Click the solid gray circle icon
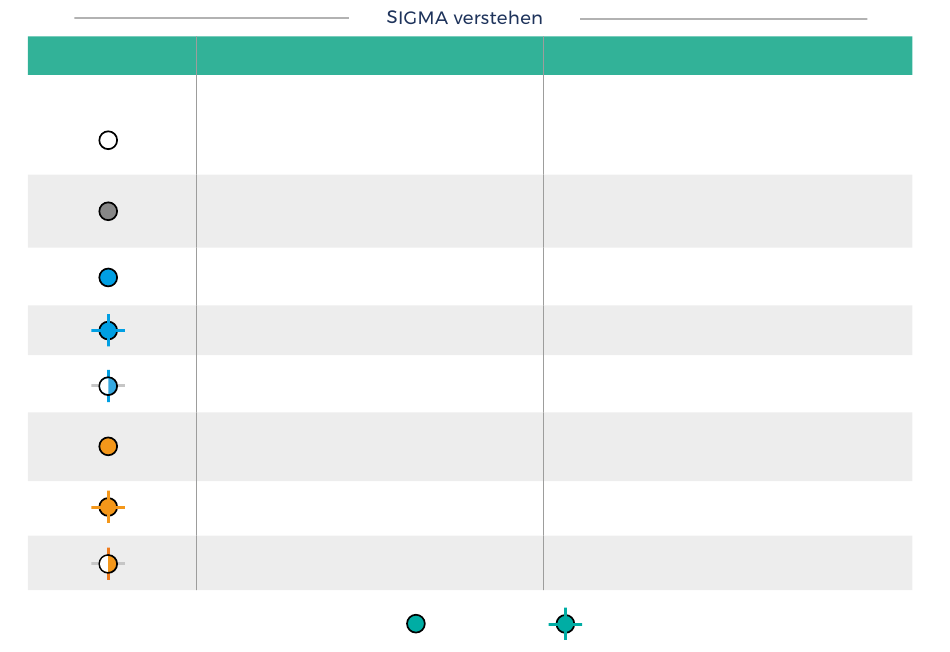 pos(108,211)
